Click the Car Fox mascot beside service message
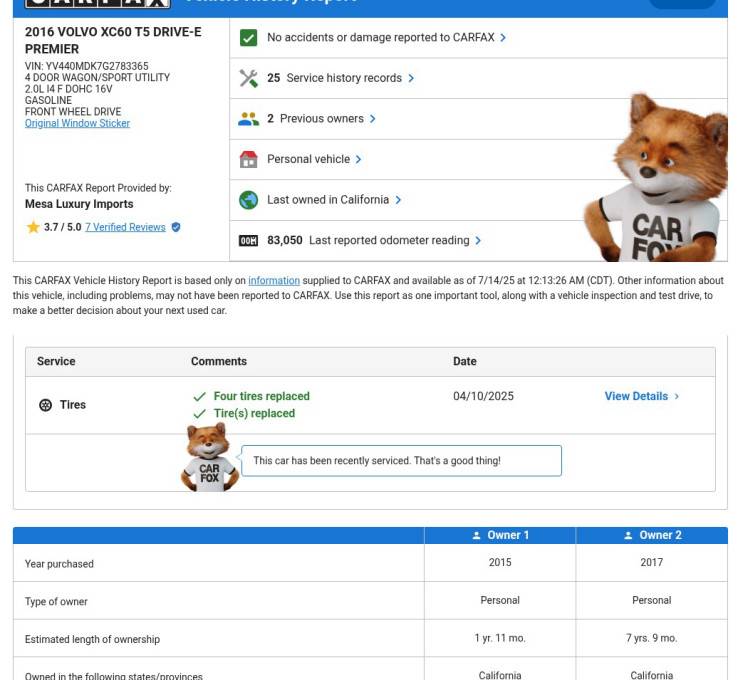Image resolution: width=743 pixels, height=680 pixels. [x=209, y=457]
